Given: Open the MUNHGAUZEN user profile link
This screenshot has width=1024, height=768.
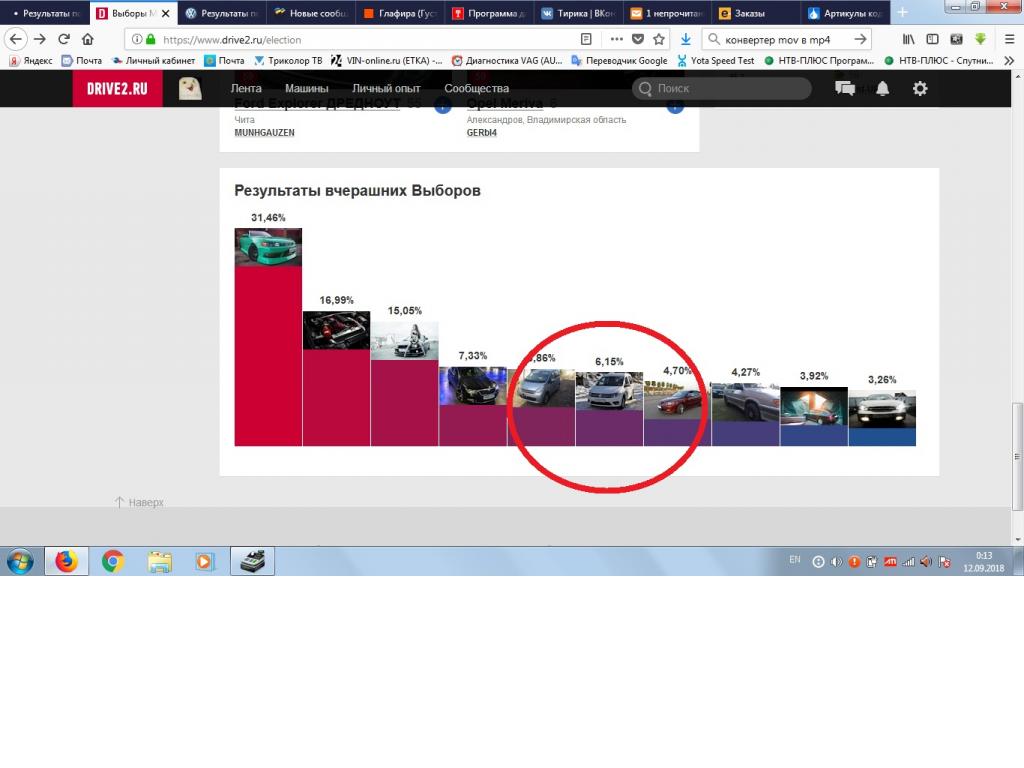Looking at the screenshot, I should coord(264,133).
